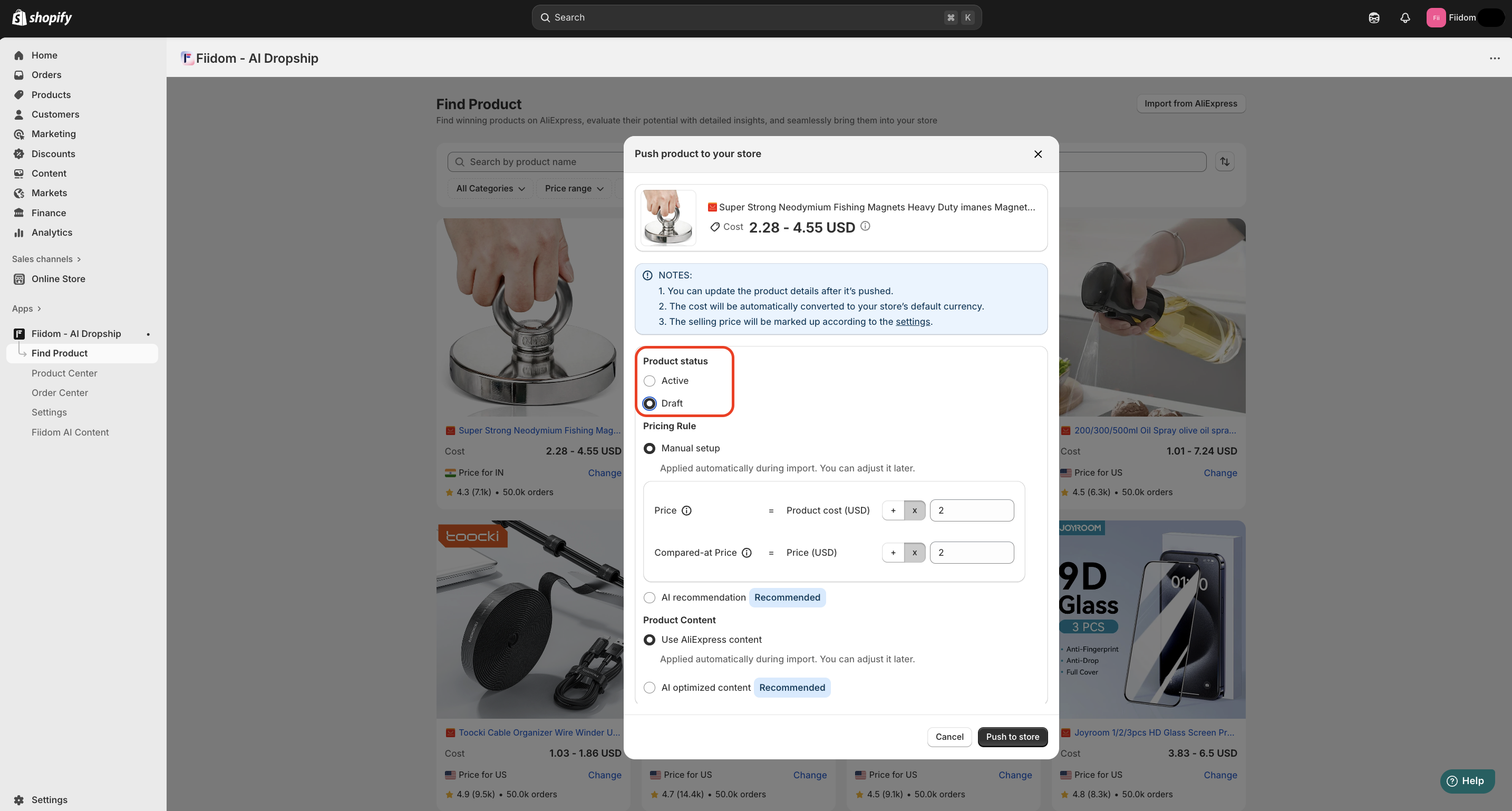The height and width of the screenshot is (811, 1512).
Task: Open the three-dot menu in app header
Action: [1494, 58]
